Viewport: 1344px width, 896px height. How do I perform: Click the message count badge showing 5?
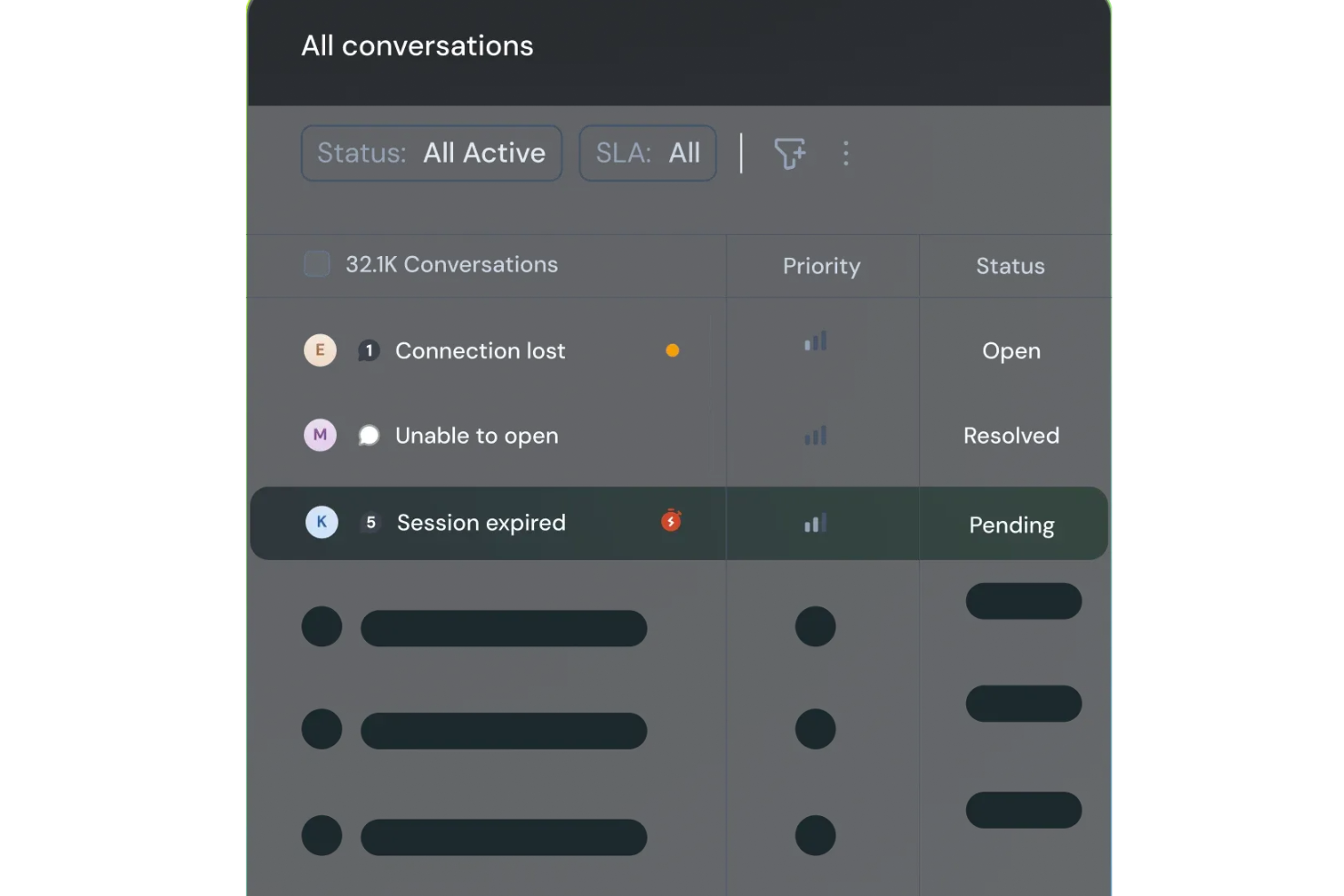click(x=371, y=522)
